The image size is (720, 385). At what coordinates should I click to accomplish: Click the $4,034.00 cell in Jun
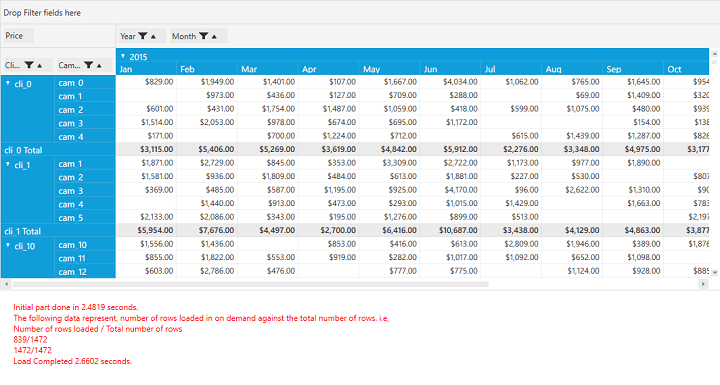click(x=450, y=82)
